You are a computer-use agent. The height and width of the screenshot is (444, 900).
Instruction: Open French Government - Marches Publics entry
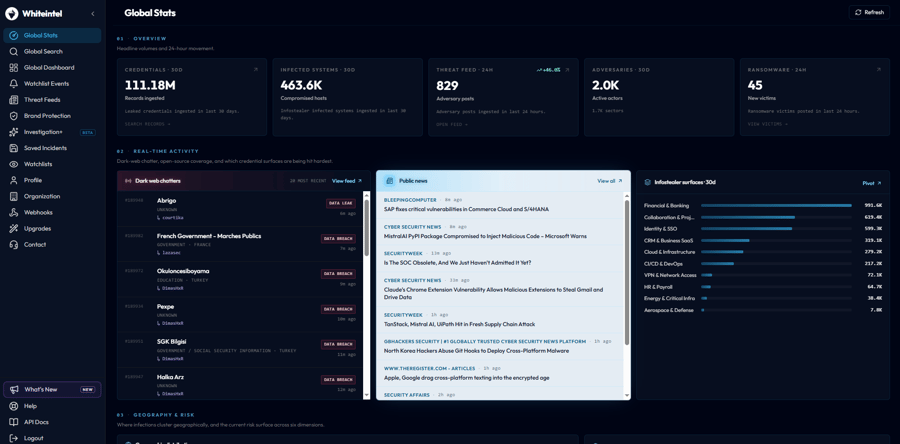[x=240, y=244]
